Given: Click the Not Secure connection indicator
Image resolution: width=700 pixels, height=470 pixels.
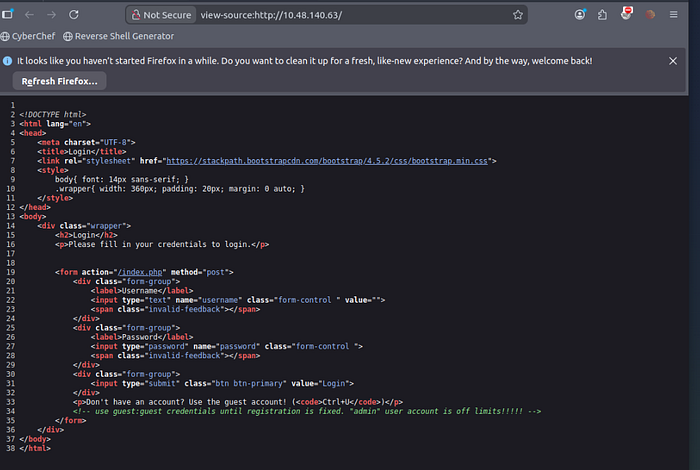Looking at the screenshot, I should [x=161, y=15].
